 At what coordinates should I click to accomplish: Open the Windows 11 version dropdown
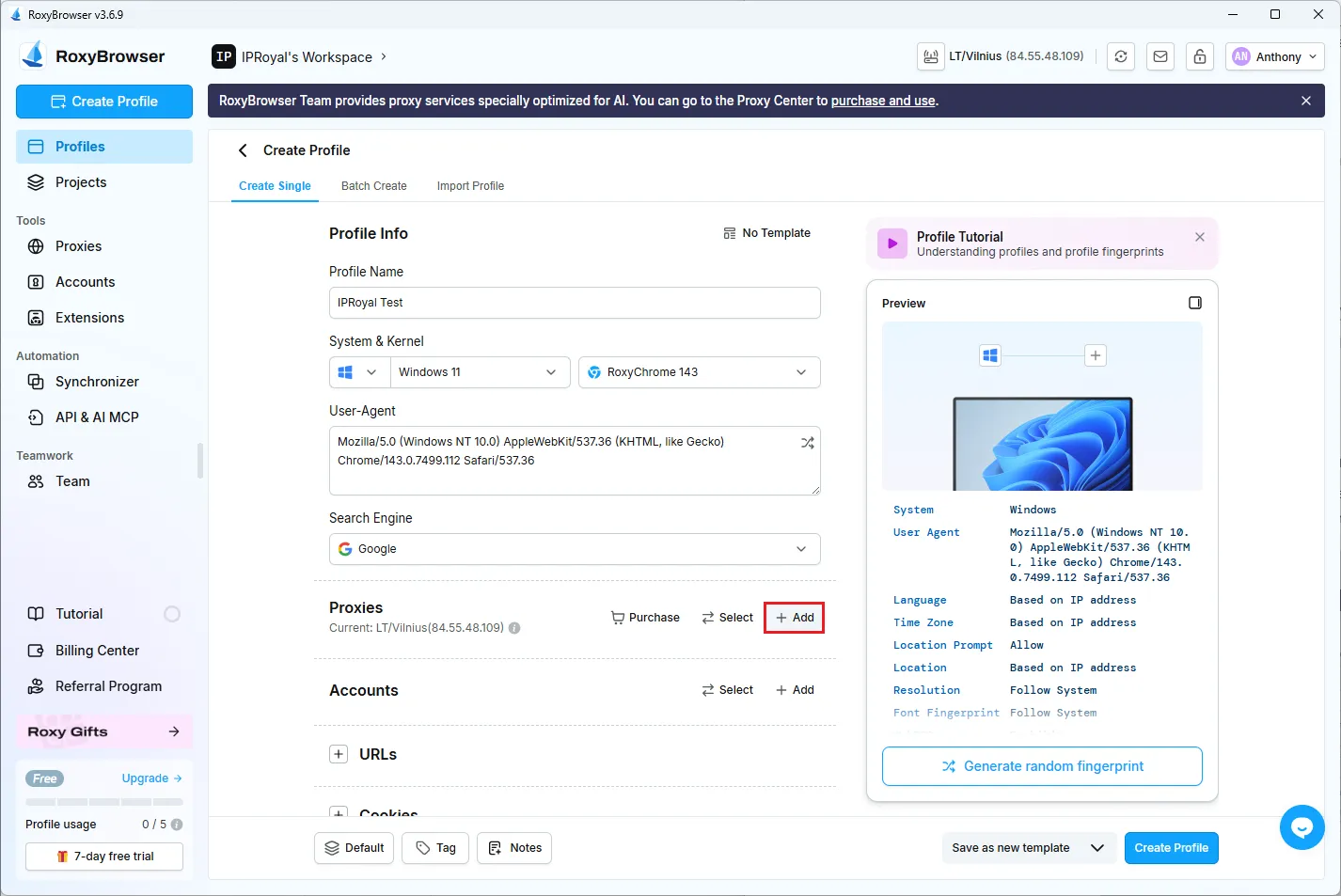(x=480, y=372)
